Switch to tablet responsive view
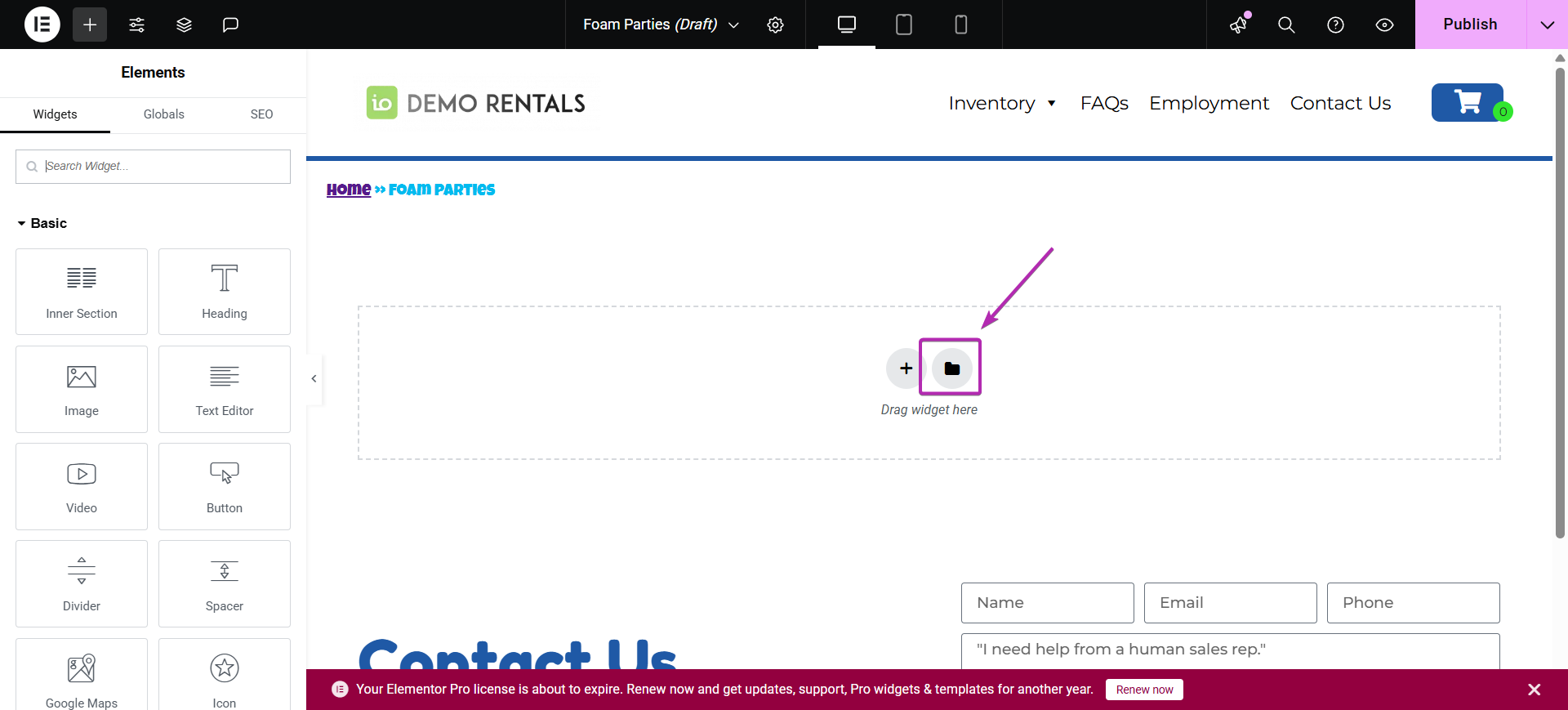This screenshot has height=710, width=1568. point(903,25)
